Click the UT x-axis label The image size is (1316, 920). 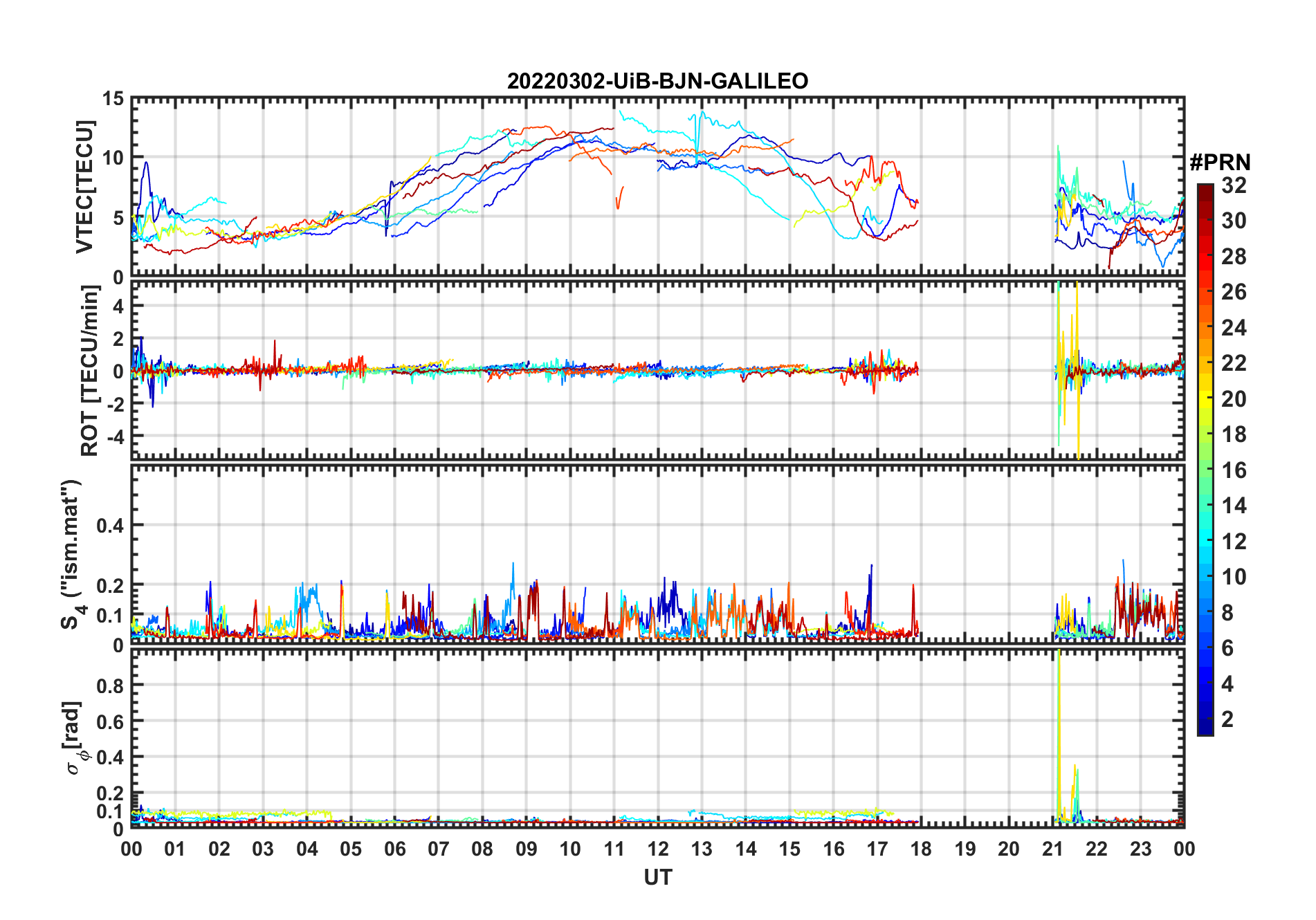(658, 877)
